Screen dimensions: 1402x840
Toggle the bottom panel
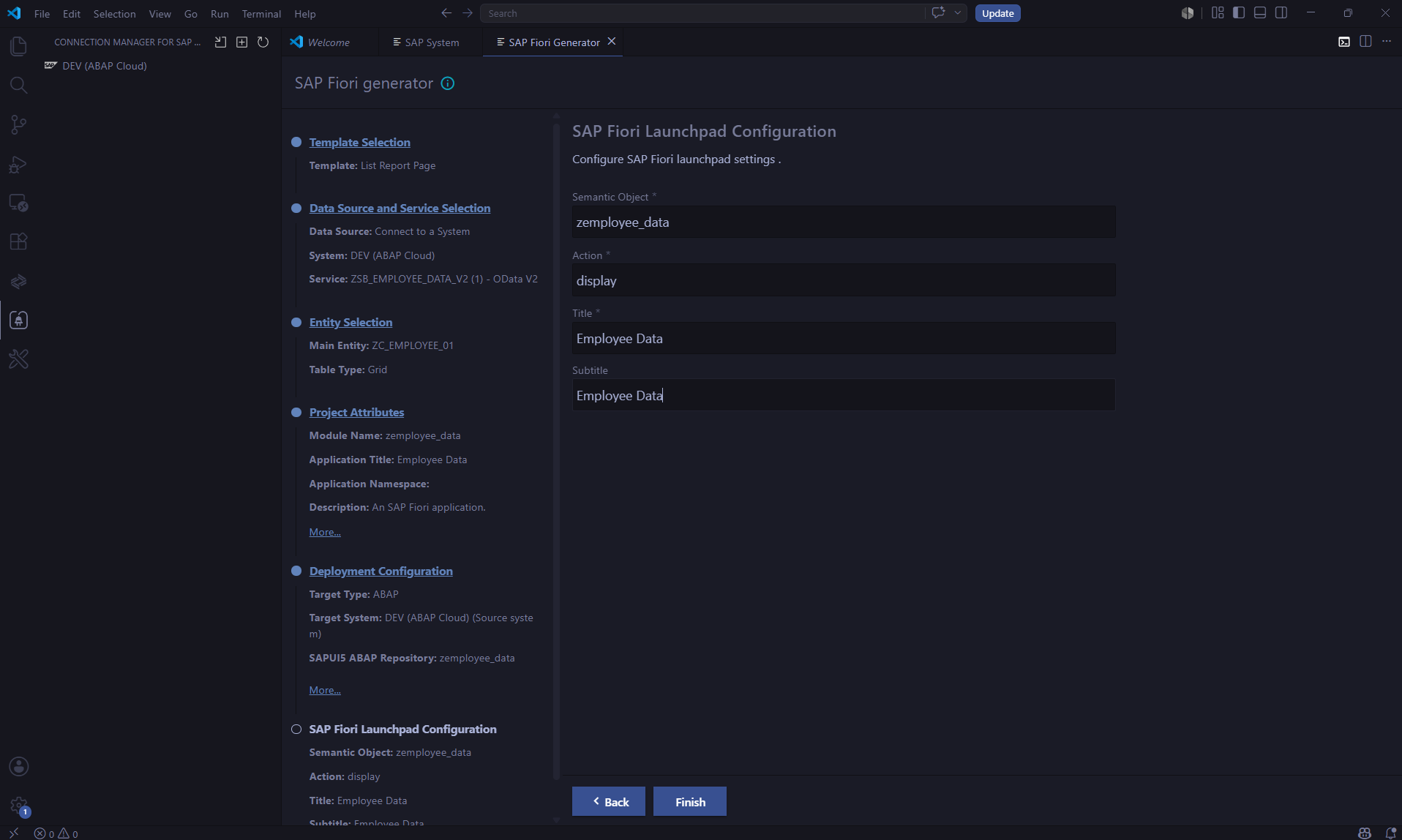click(1260, 13)
